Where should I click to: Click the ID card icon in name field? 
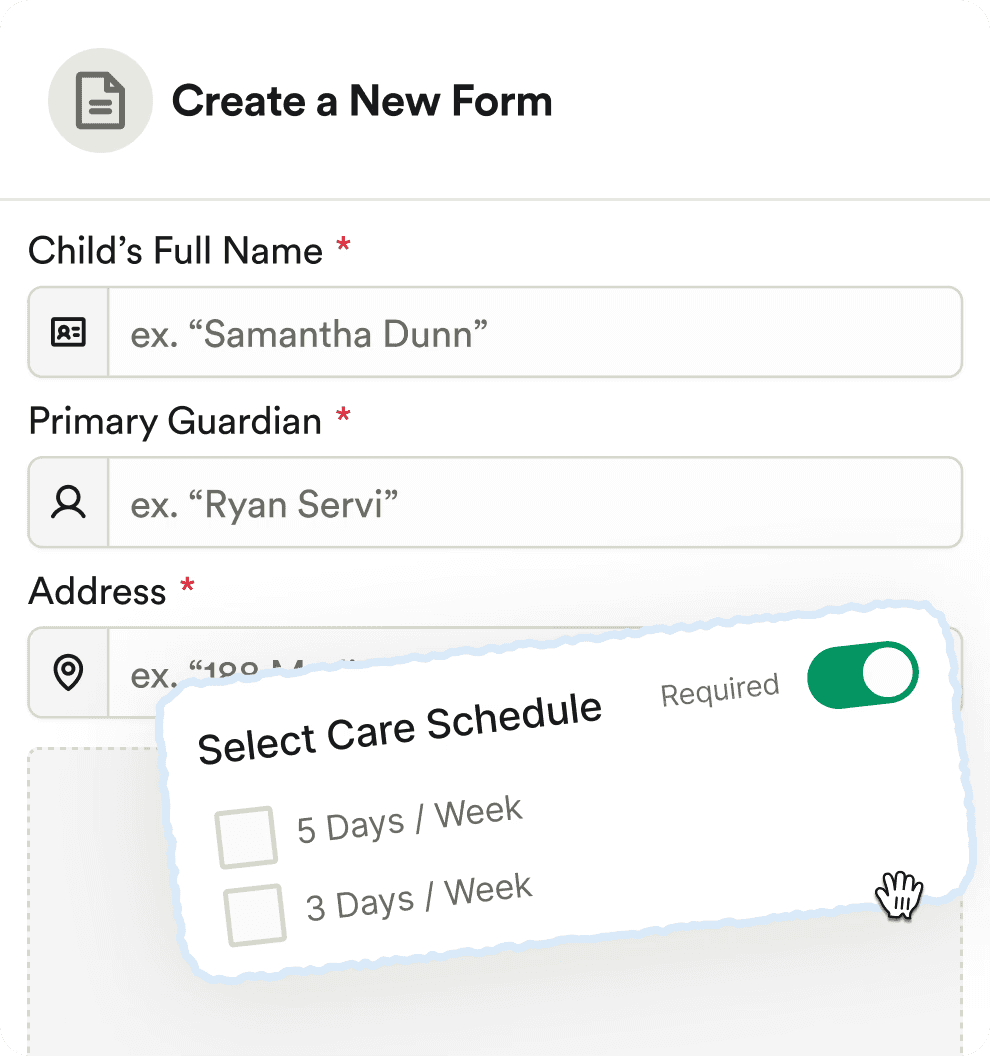point(68,333)
